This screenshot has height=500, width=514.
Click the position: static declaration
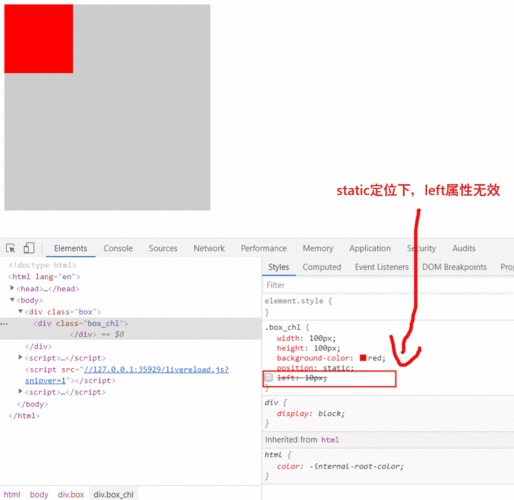tap(315, 368)
